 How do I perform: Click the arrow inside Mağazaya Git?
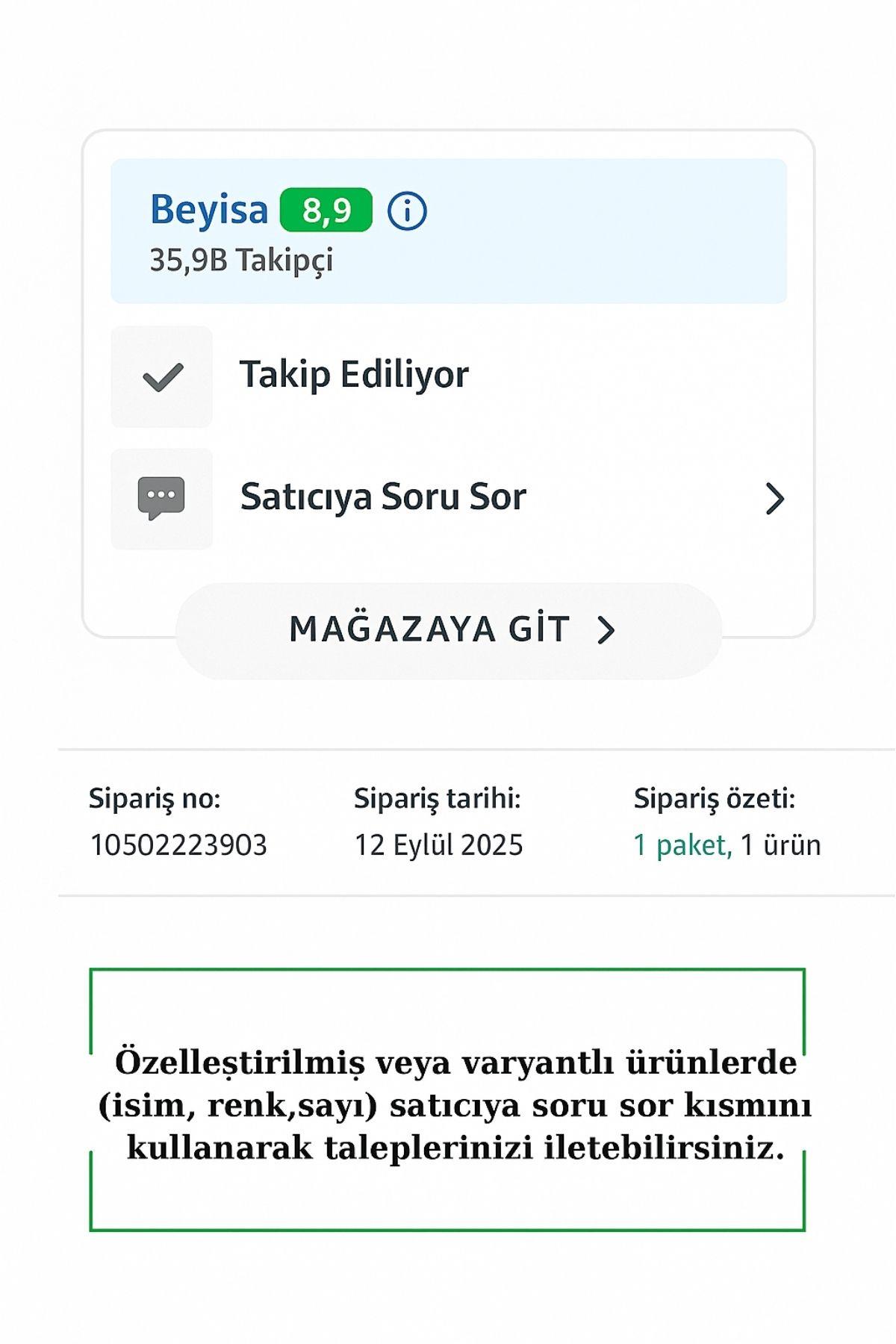coord(606,630)
